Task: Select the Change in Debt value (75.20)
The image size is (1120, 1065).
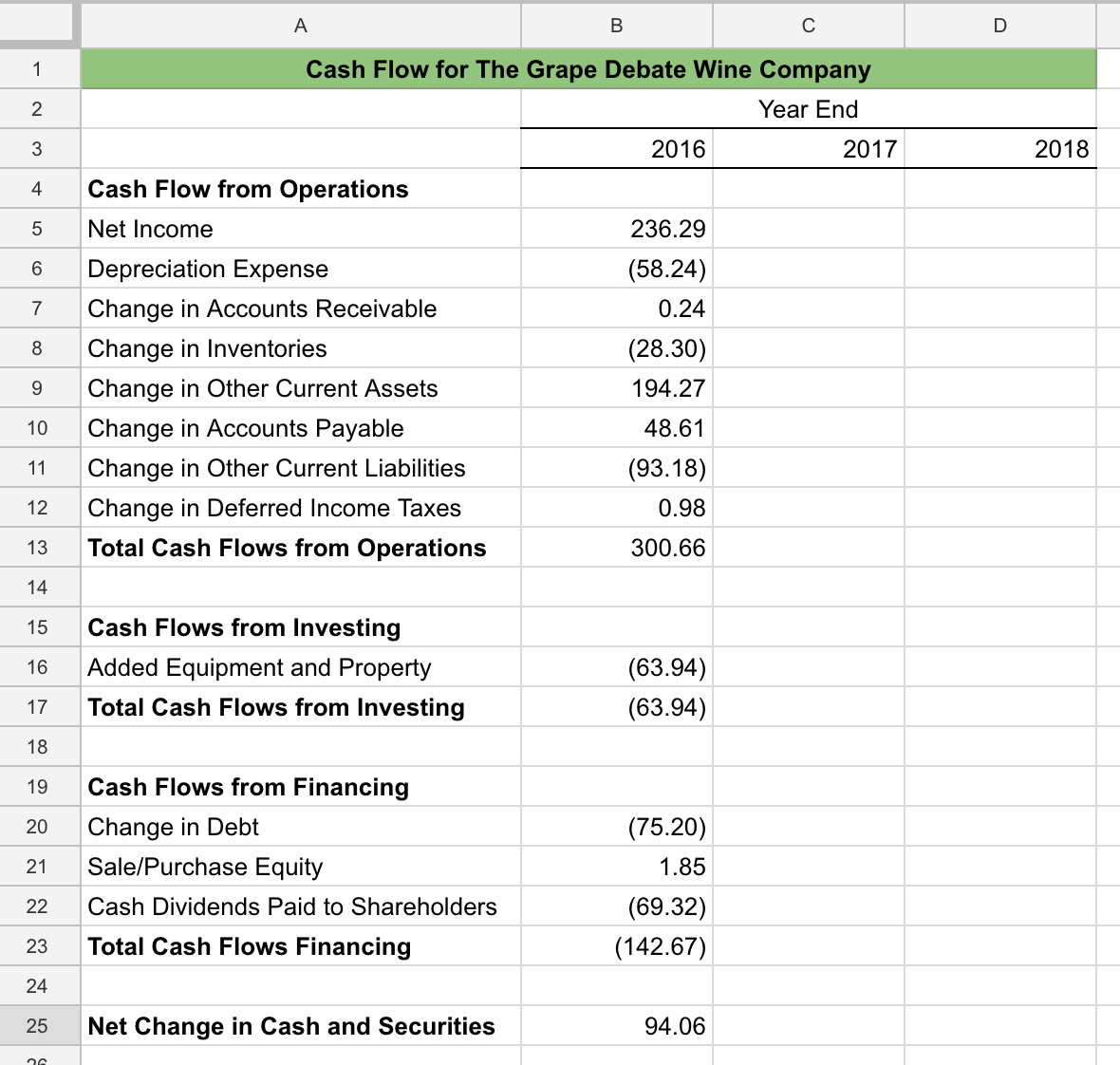Action: pos(617,827)
